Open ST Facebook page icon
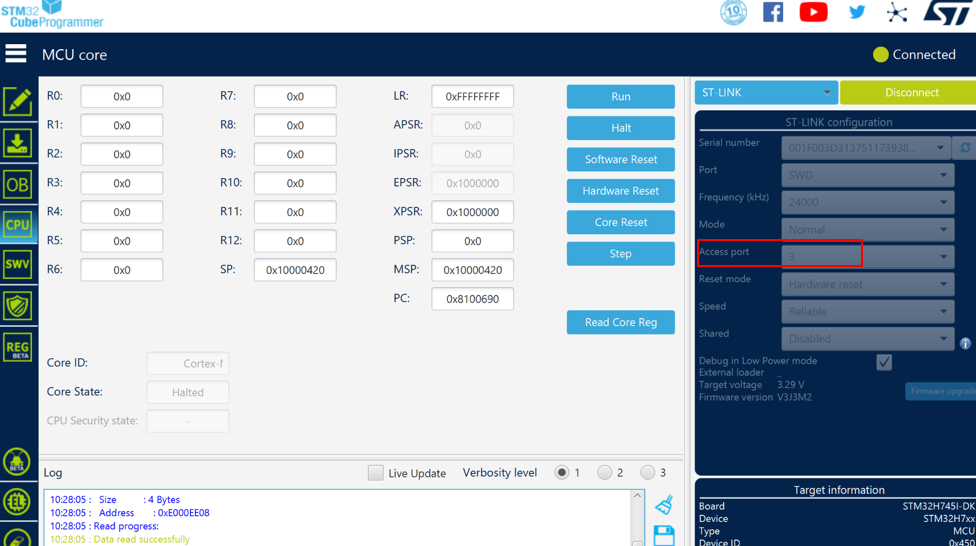 point(773,12)
